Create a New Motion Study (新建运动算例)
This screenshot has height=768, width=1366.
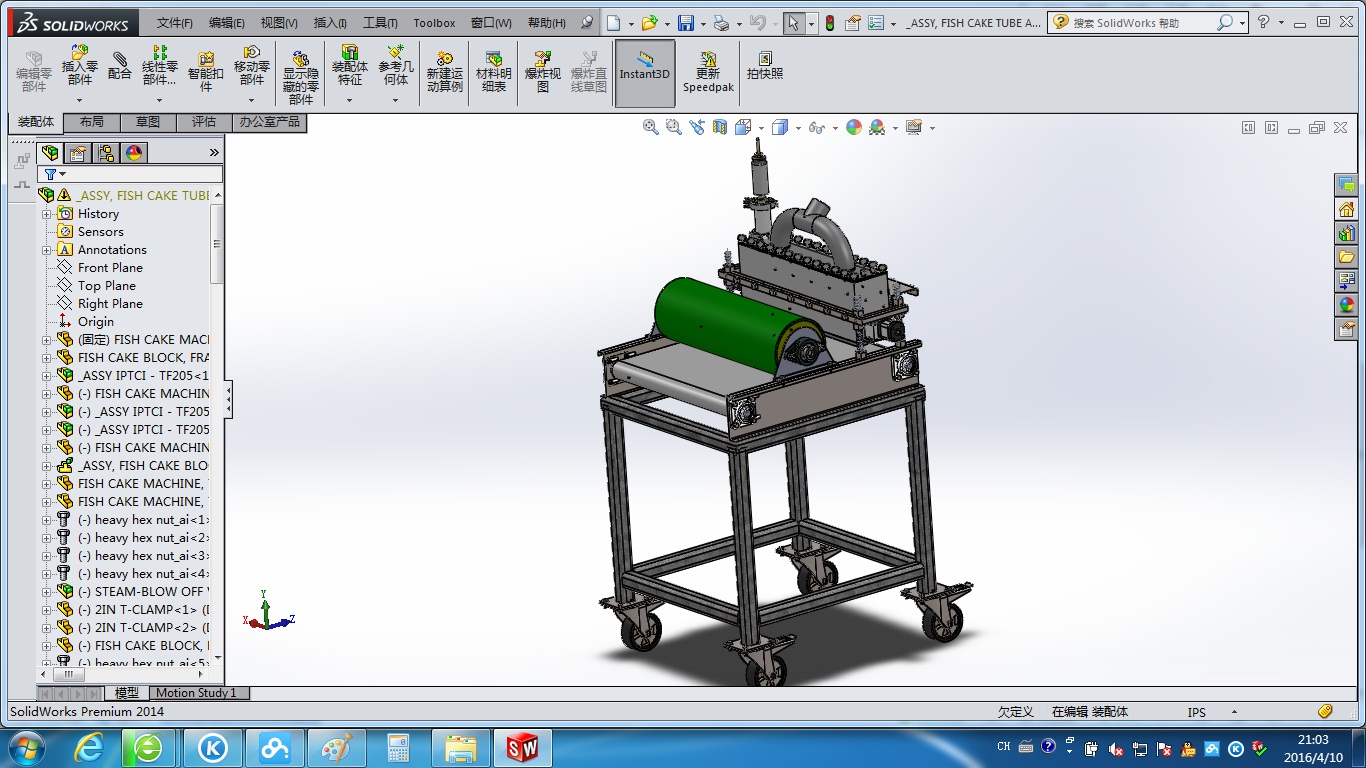coord(444,70)
